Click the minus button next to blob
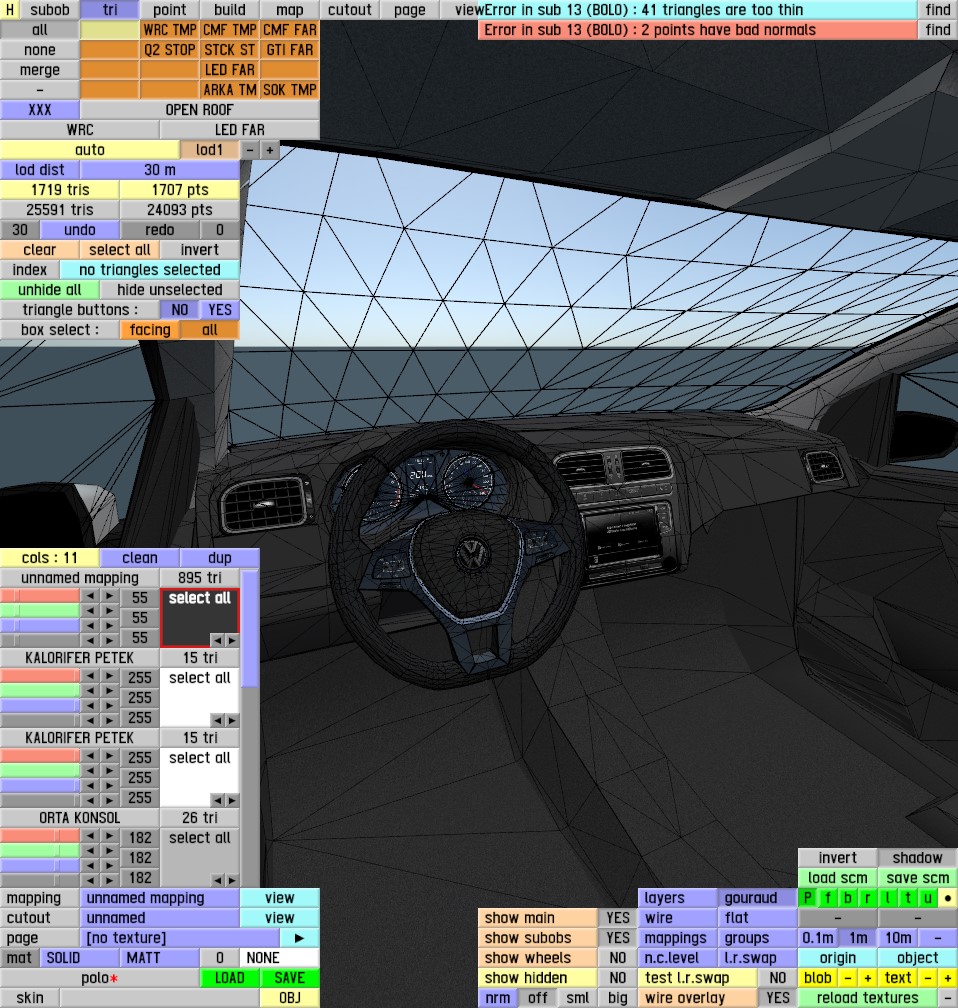Image resolution: width=958 pixels, height=1008 pixels. tap(847, 978)
